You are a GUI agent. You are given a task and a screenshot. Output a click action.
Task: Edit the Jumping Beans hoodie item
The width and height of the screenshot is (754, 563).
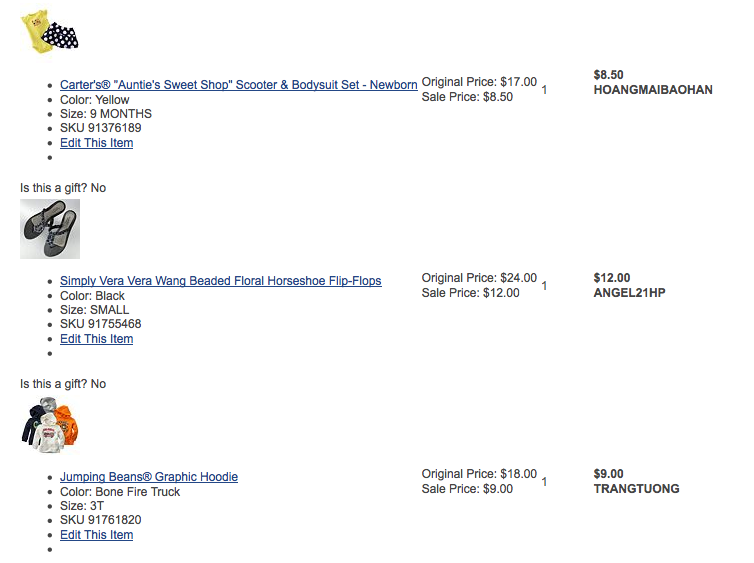pos(97,535)
